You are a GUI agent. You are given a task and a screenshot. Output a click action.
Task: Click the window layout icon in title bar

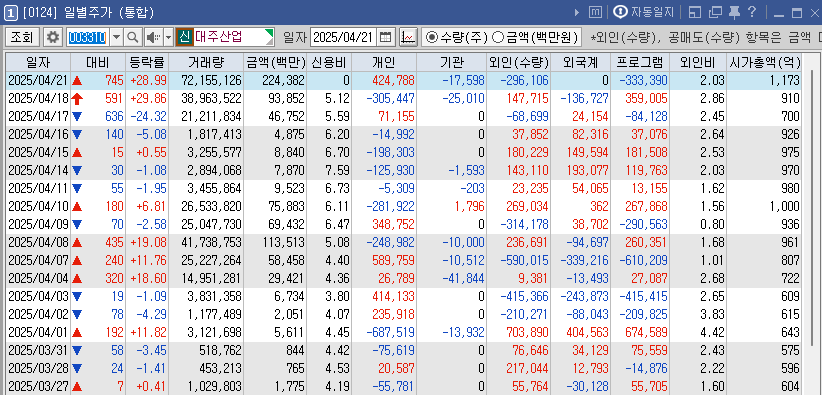pyautogui.click(x=695, y=12)
